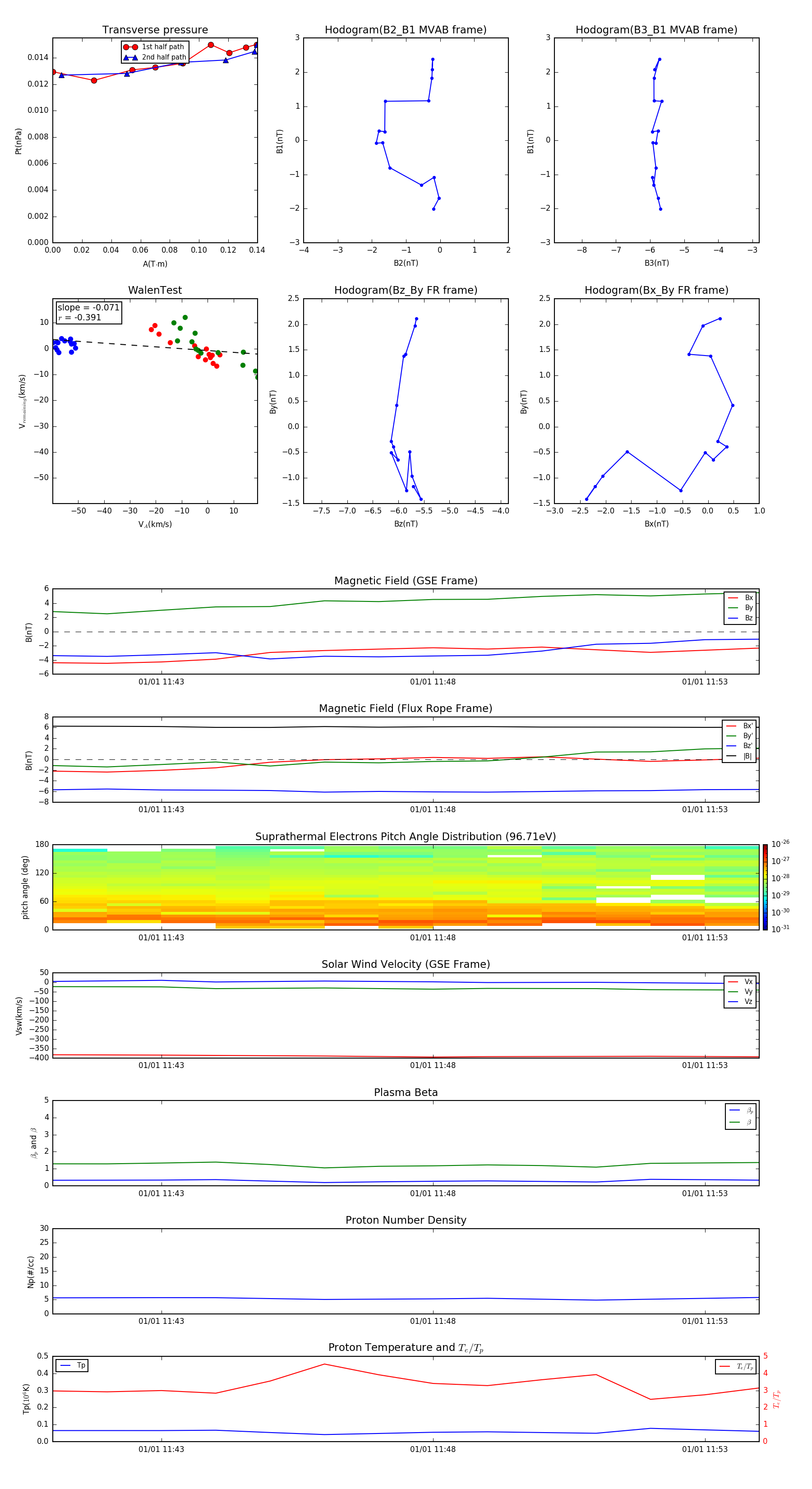
Task: Select the βp entry in Plasma Beta legend
Action: 741,1110
